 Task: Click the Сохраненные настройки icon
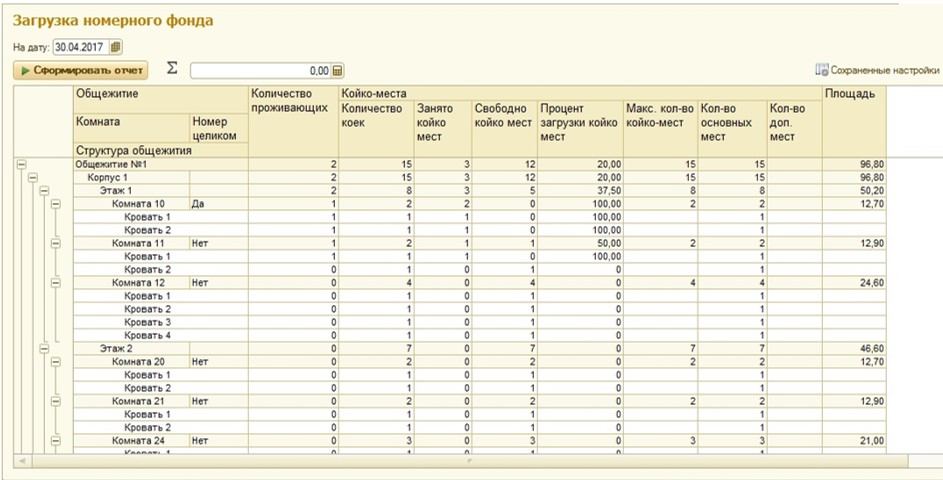click(822, 70)
